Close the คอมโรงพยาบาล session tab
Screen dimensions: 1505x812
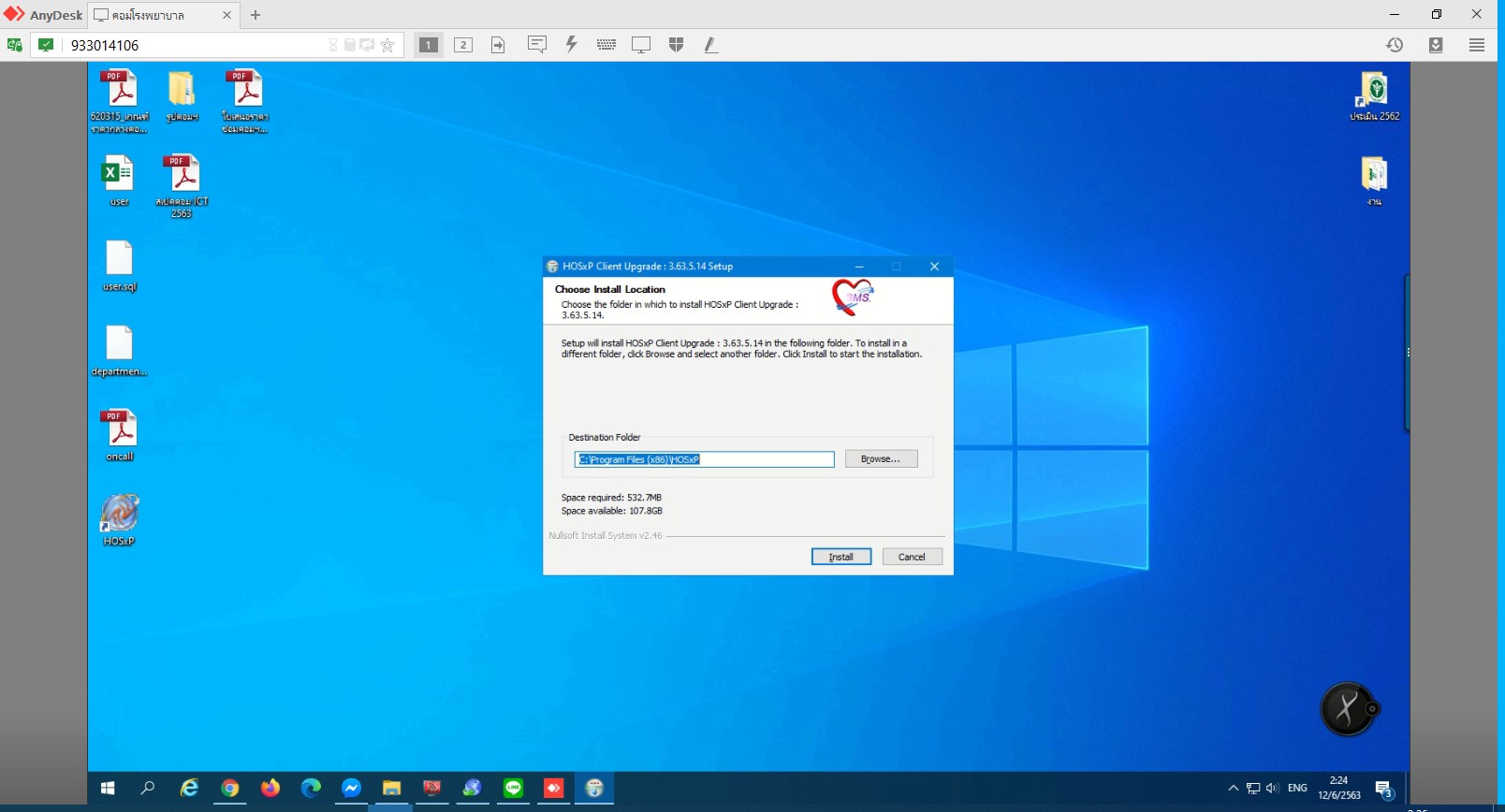click(226, 15)
